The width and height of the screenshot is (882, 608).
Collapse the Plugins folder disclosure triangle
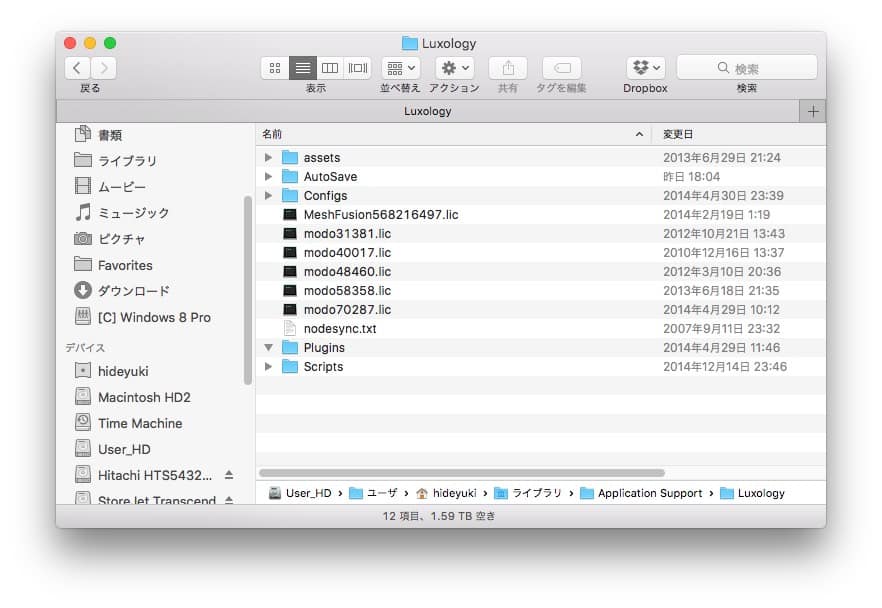[268, 348]
